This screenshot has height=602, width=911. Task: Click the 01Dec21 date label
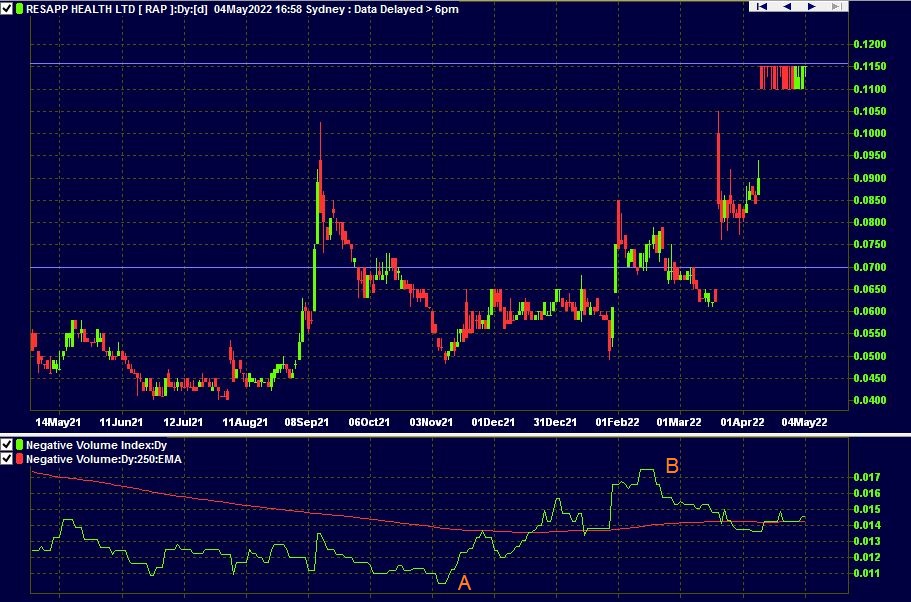coord(493,422)
